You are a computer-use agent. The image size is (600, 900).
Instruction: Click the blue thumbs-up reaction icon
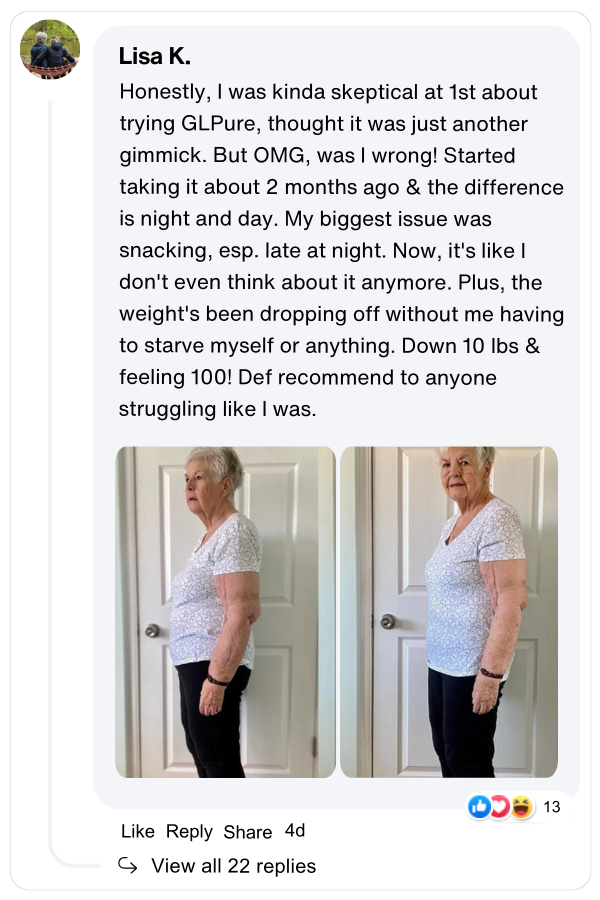[480, 807]
